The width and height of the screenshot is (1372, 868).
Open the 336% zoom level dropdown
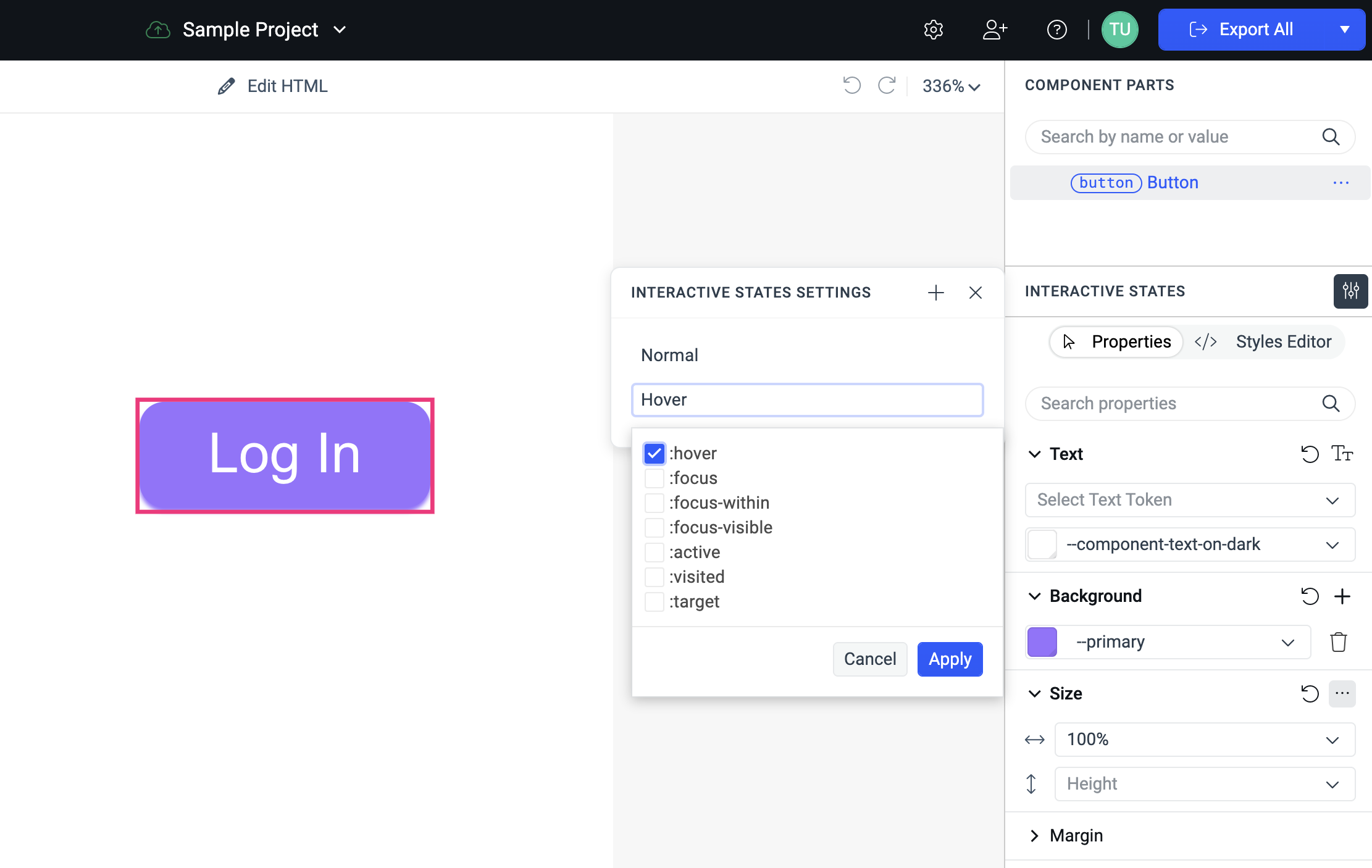[951, 86]
